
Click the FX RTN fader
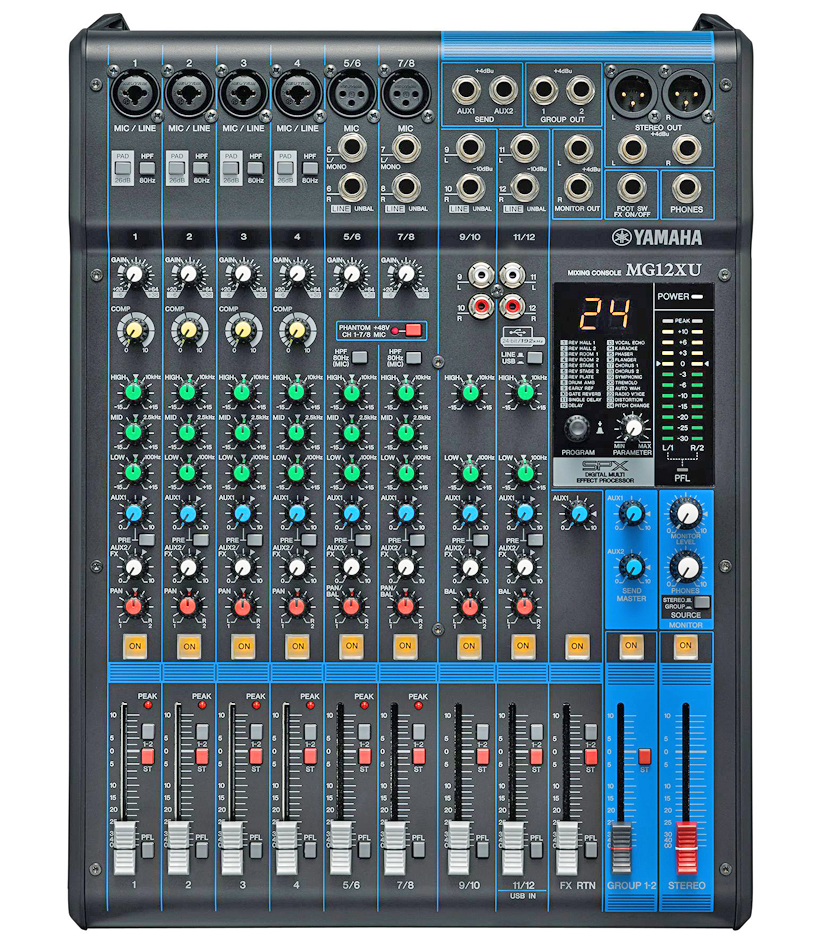(566, 848)
